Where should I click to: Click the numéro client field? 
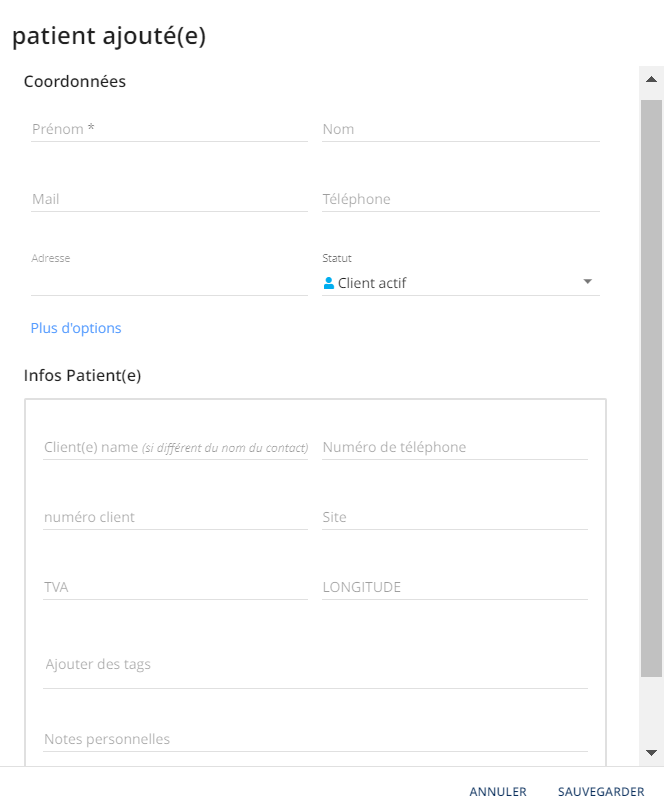(x=176, y=517)
